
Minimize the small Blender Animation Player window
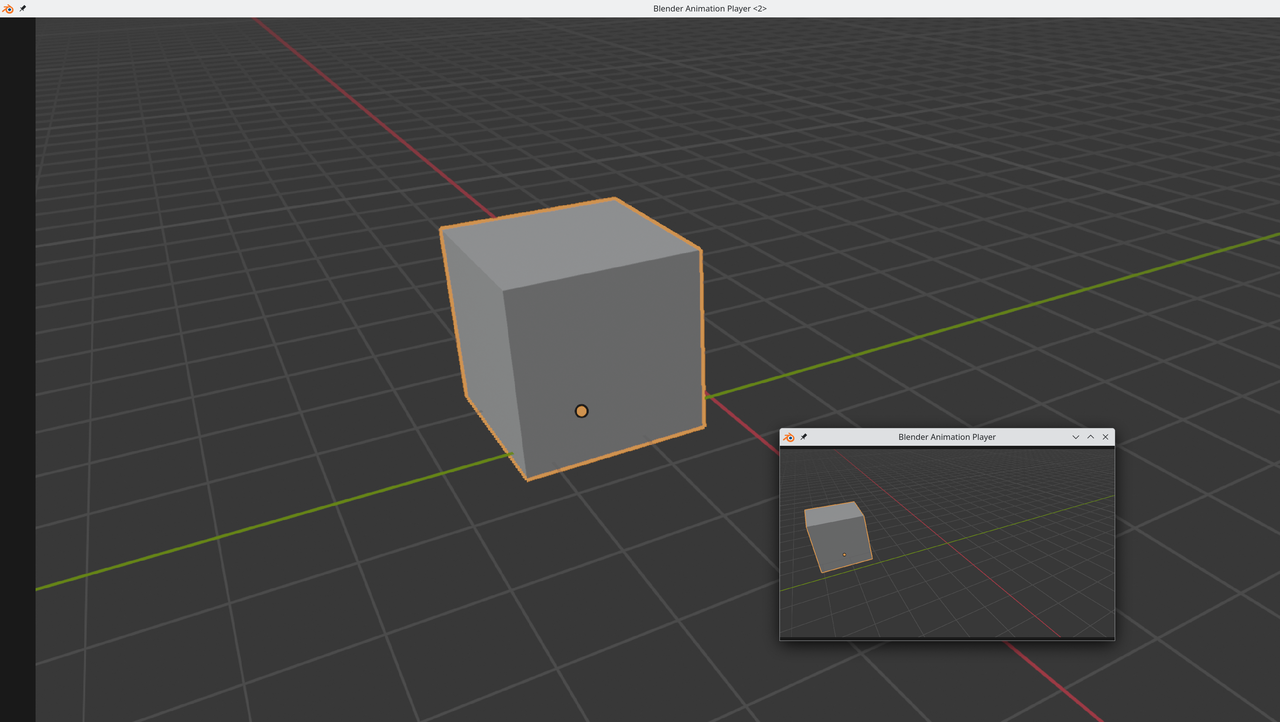click(1076, 437)
